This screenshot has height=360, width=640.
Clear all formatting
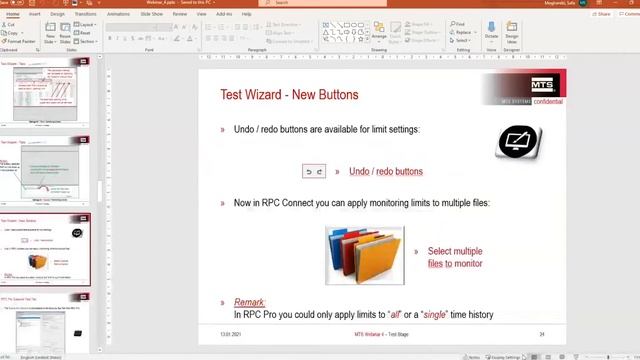click(x=195, y=27)
